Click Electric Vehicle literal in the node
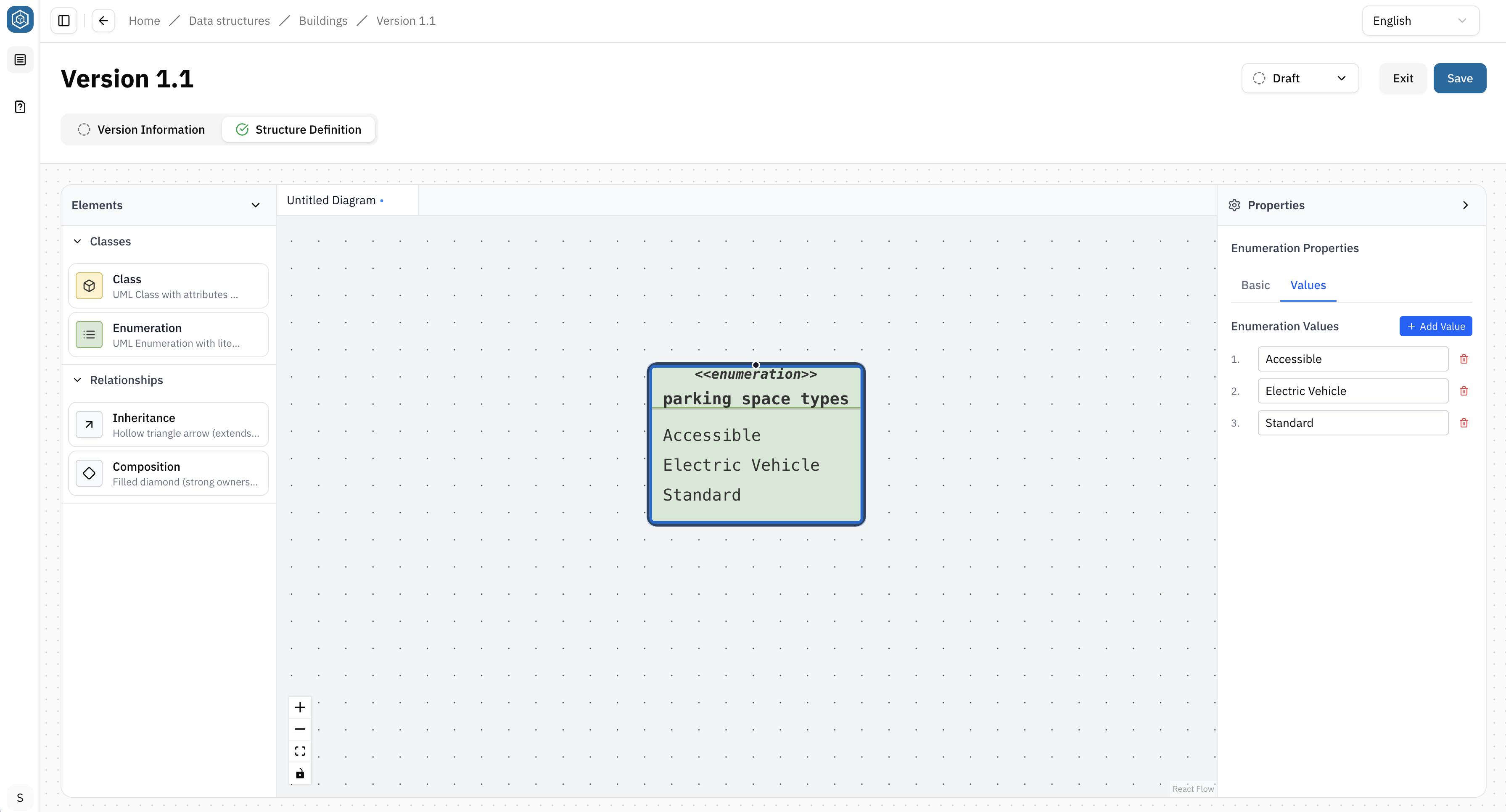This screenshot has height=812, width=1506. pos(741,465)
